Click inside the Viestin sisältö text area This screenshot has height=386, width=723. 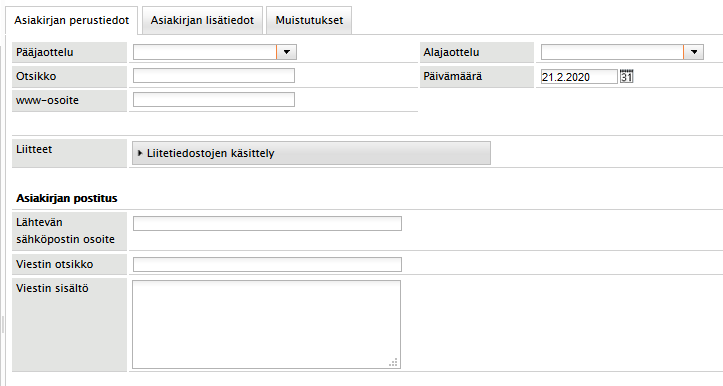[267, 324]
